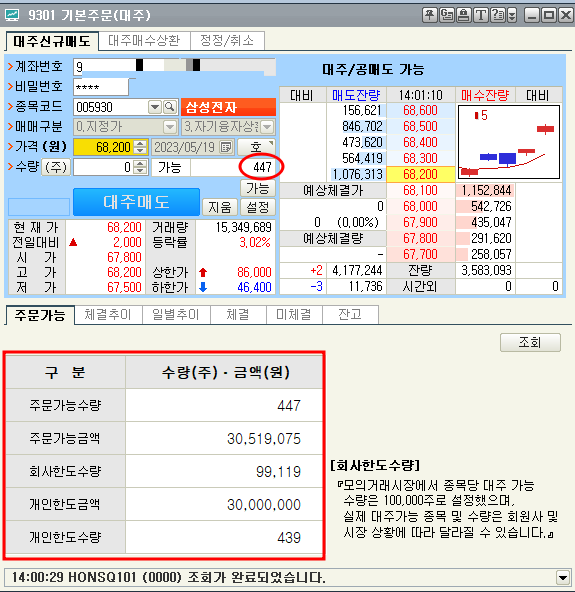Click the 개인한도수량 value 439
Screen dimensions: 575x592
point(289,537)
